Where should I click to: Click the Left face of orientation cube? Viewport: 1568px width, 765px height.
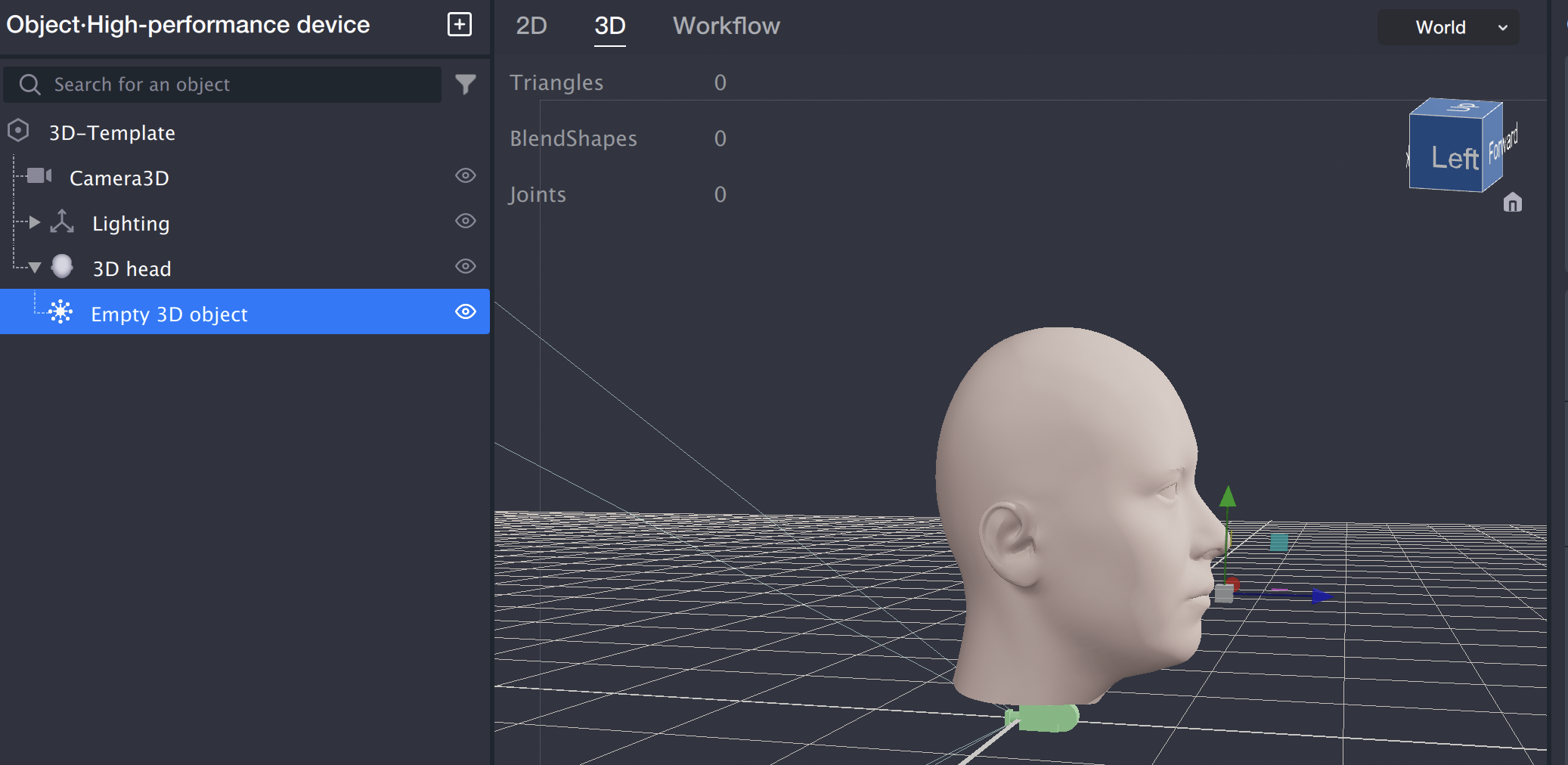pos(1447,156)
